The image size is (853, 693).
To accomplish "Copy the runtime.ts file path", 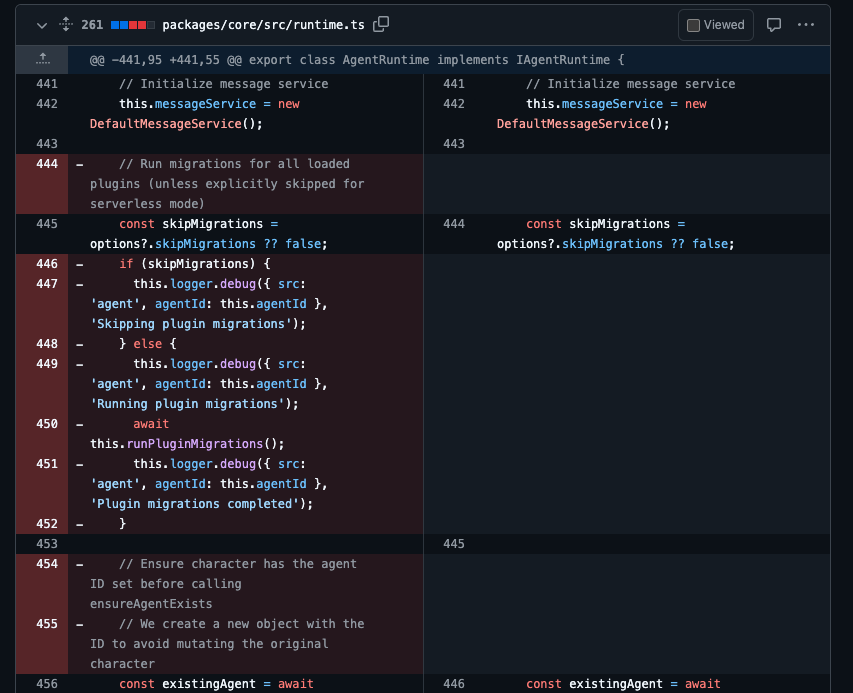I will [381, 24].
